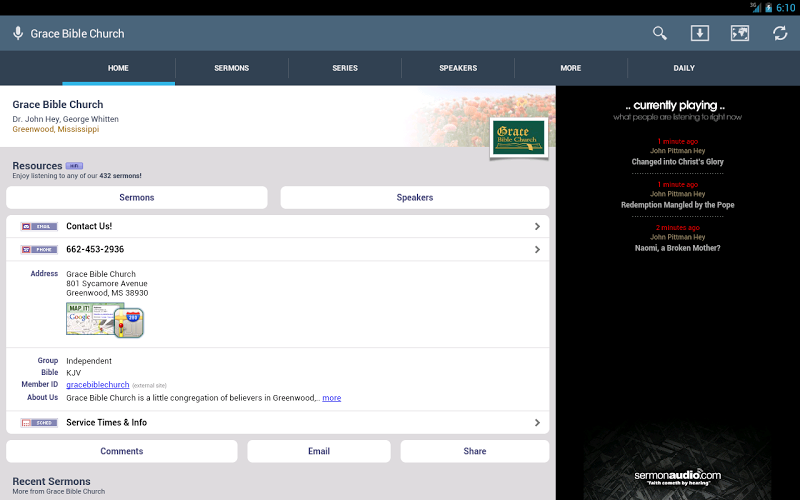Click the Email button
Image resolution: width=800 pixels, height=500 pixels.
[319, 451]
